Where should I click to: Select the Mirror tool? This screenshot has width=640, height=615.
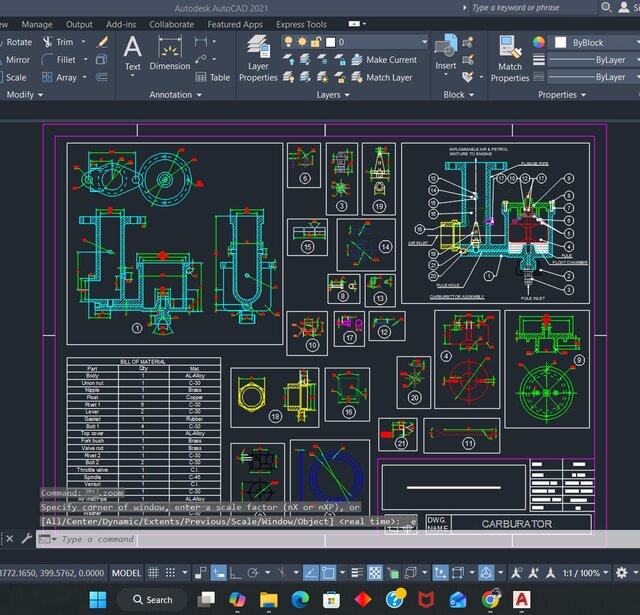point(14,60)
